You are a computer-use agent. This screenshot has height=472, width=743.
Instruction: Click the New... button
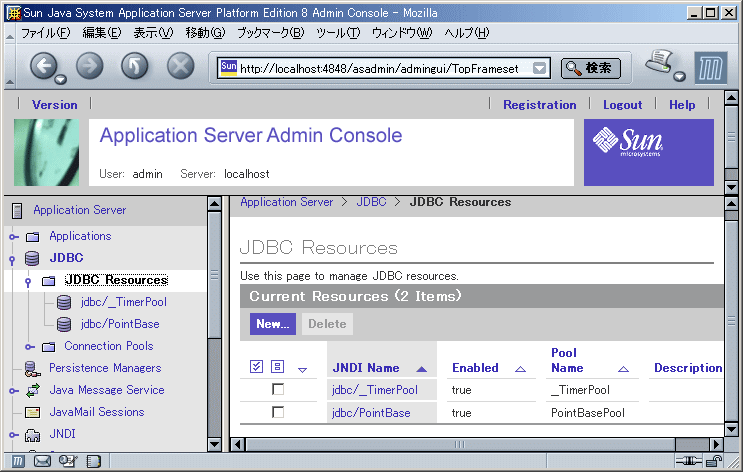pos(272,324)
